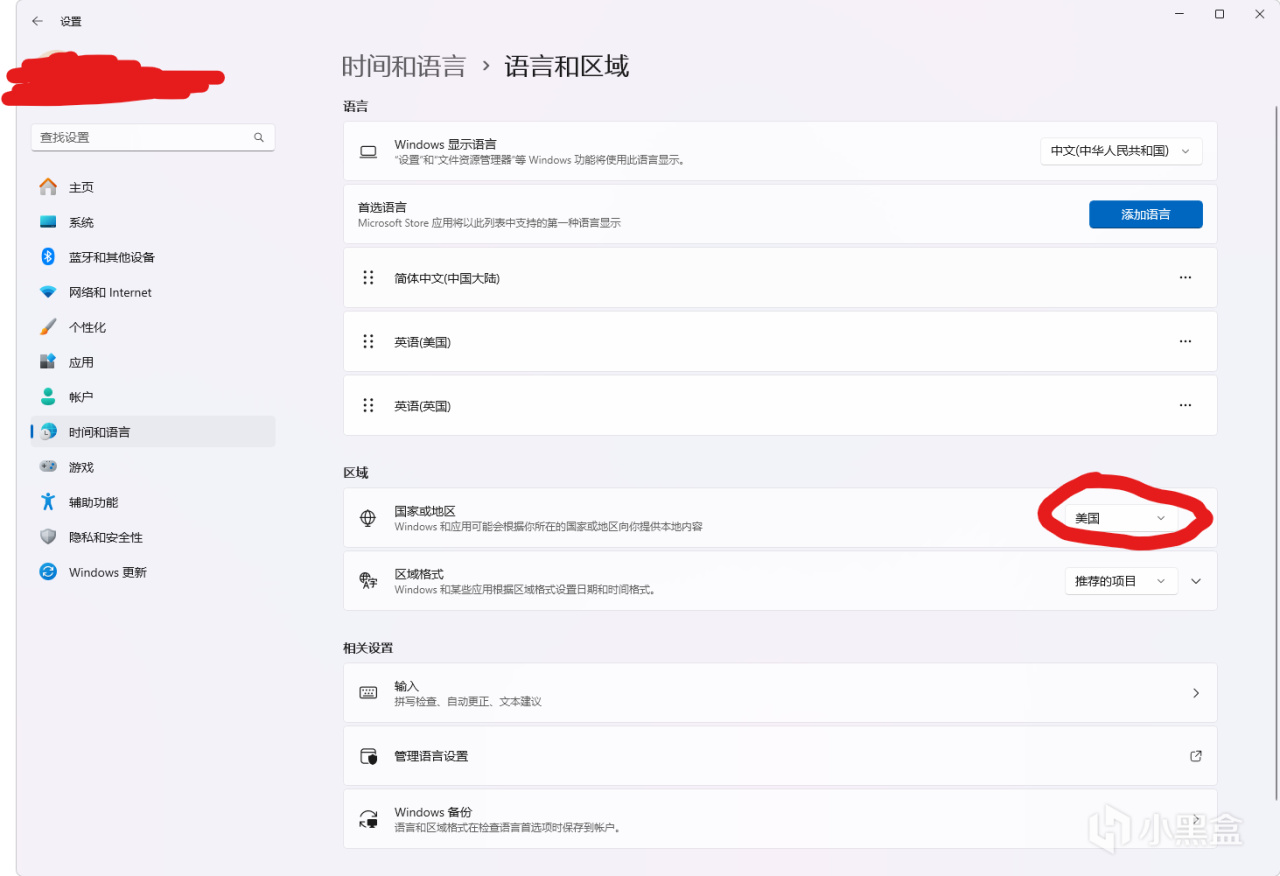Open the 输入 settings chevron

click(x=1196, y=693)
